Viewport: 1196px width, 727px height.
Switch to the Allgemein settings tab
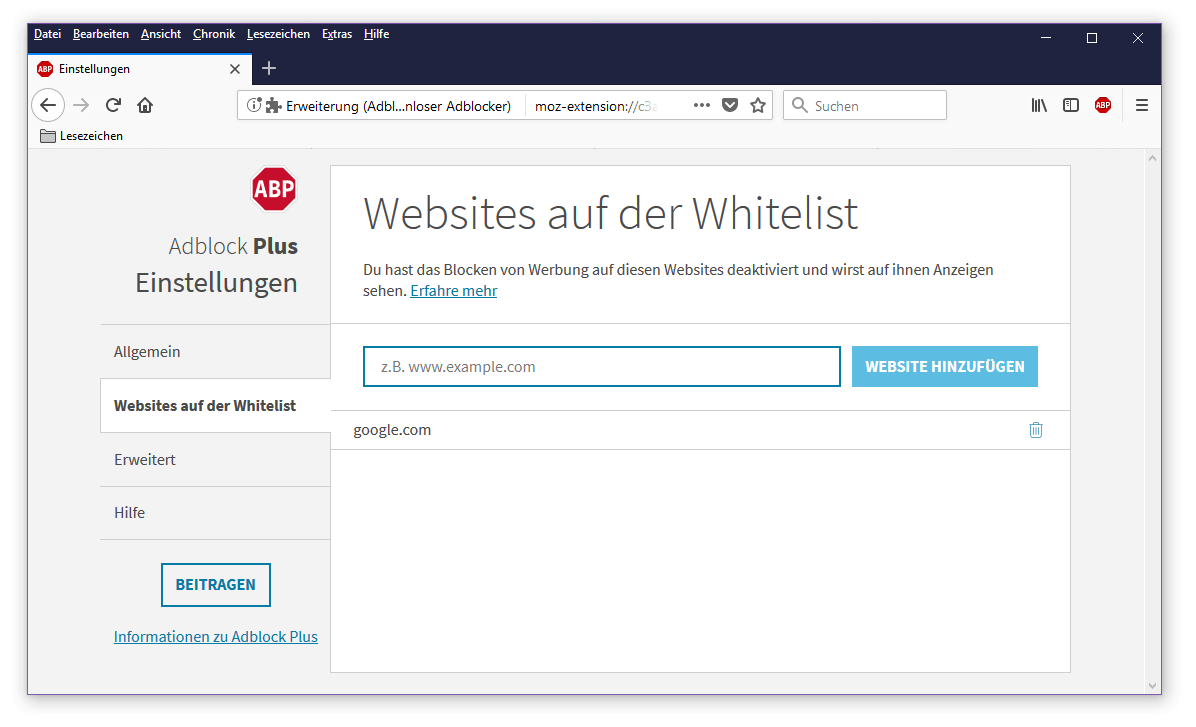147,352
